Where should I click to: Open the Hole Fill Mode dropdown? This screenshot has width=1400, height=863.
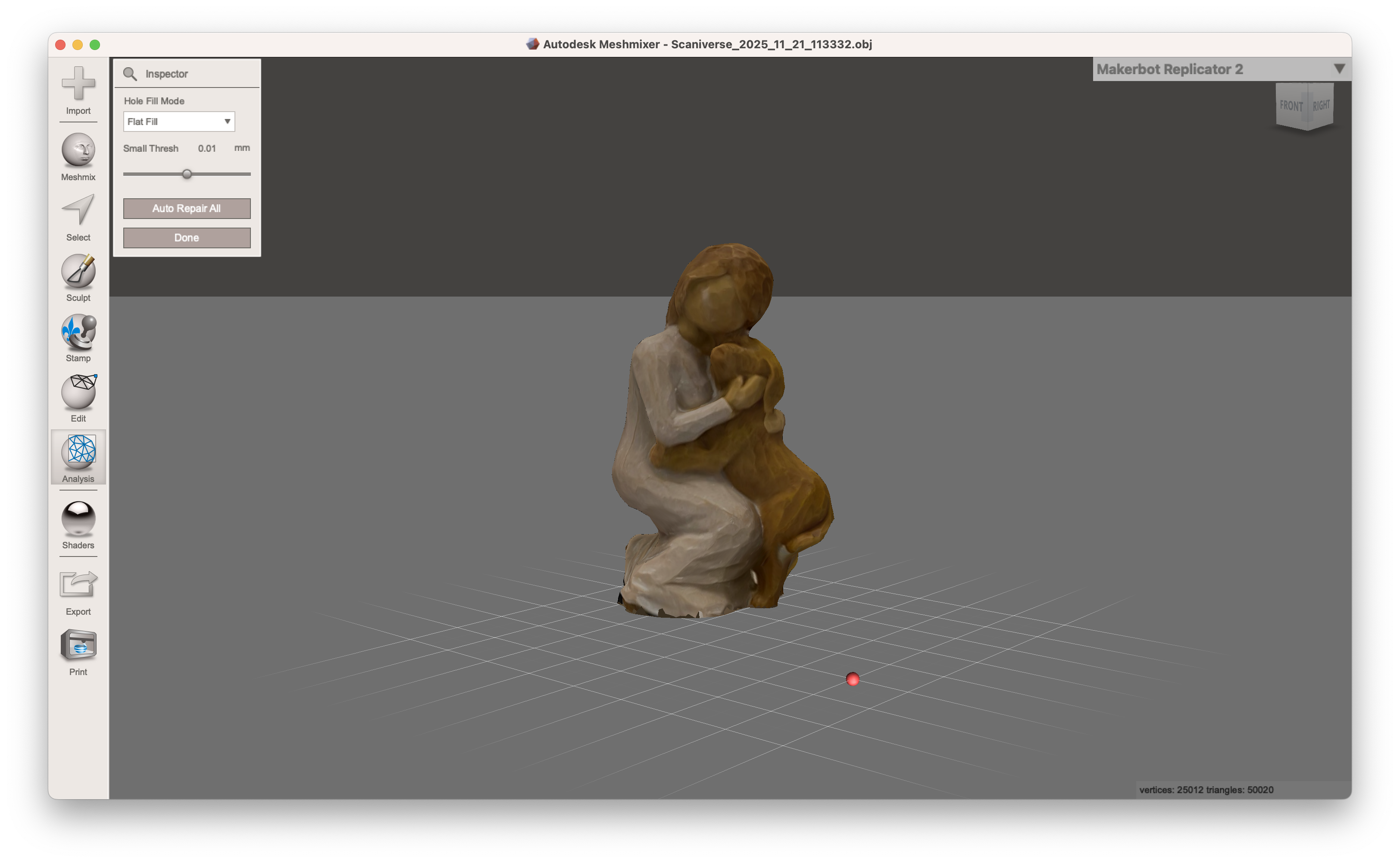tap(227, 121)
